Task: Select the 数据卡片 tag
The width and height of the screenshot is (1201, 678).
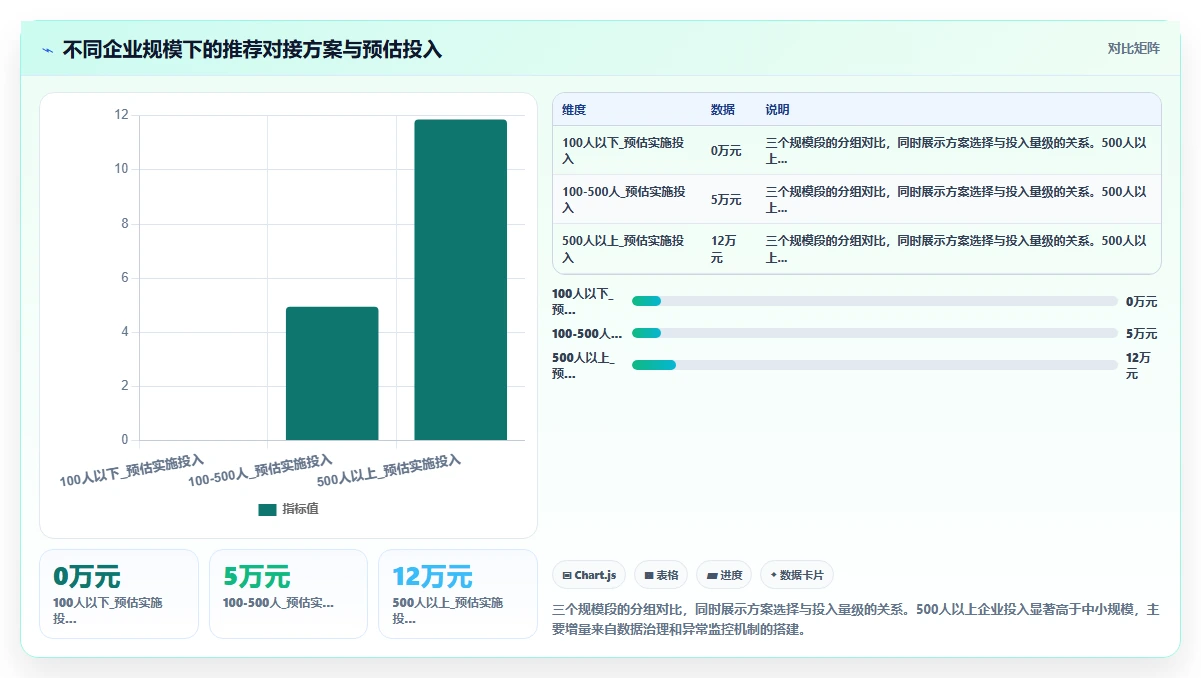Action: 796,575
